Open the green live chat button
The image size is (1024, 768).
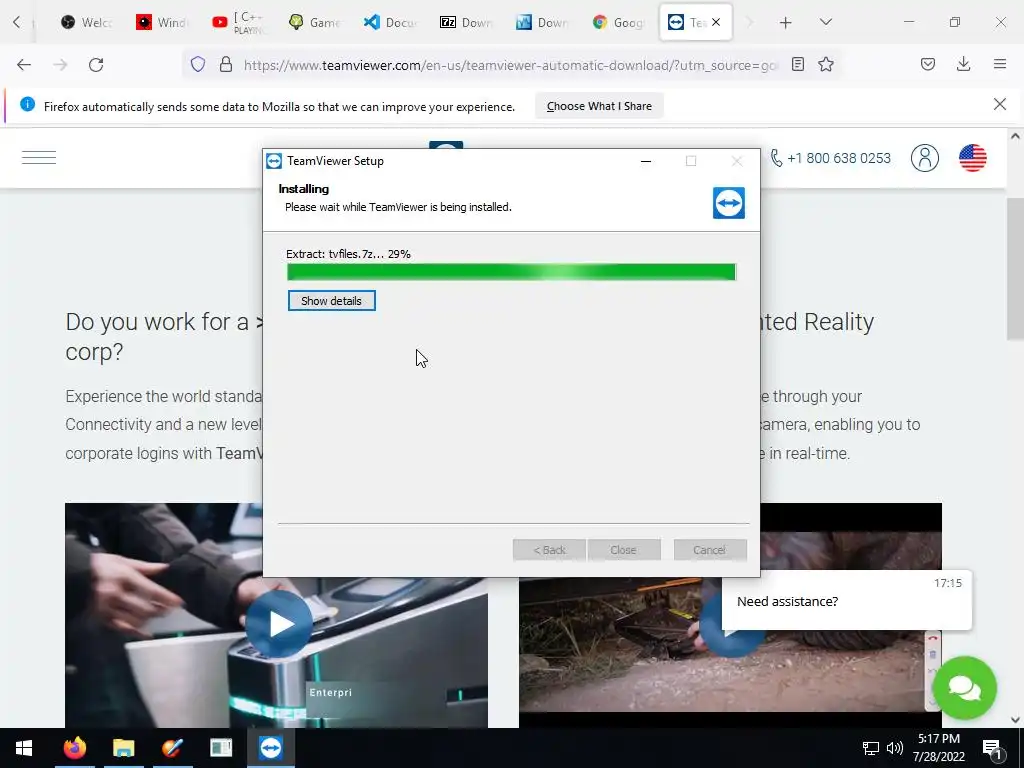click(965, 688)
